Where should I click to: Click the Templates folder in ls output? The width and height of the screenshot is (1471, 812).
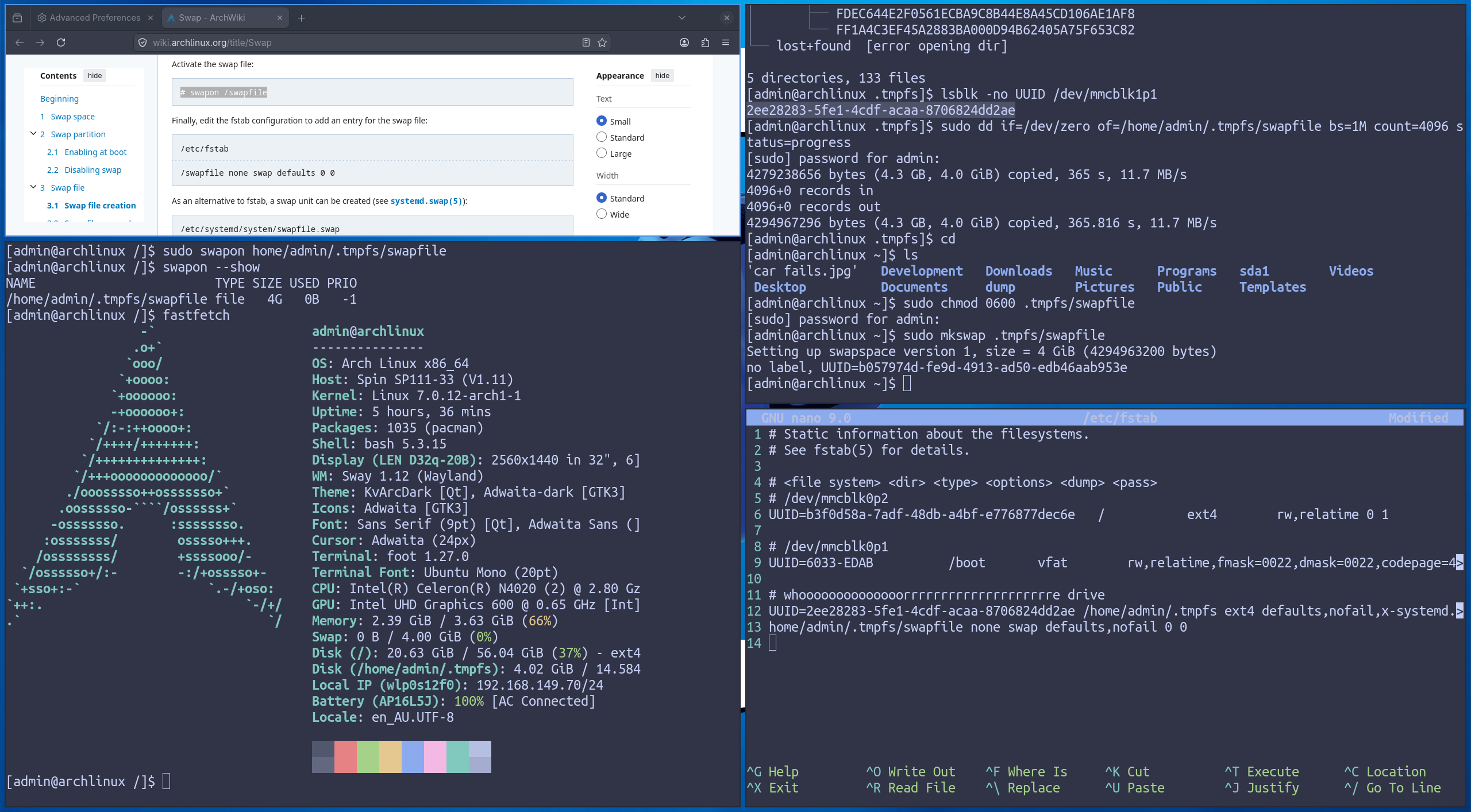(x=1273, y=287)
